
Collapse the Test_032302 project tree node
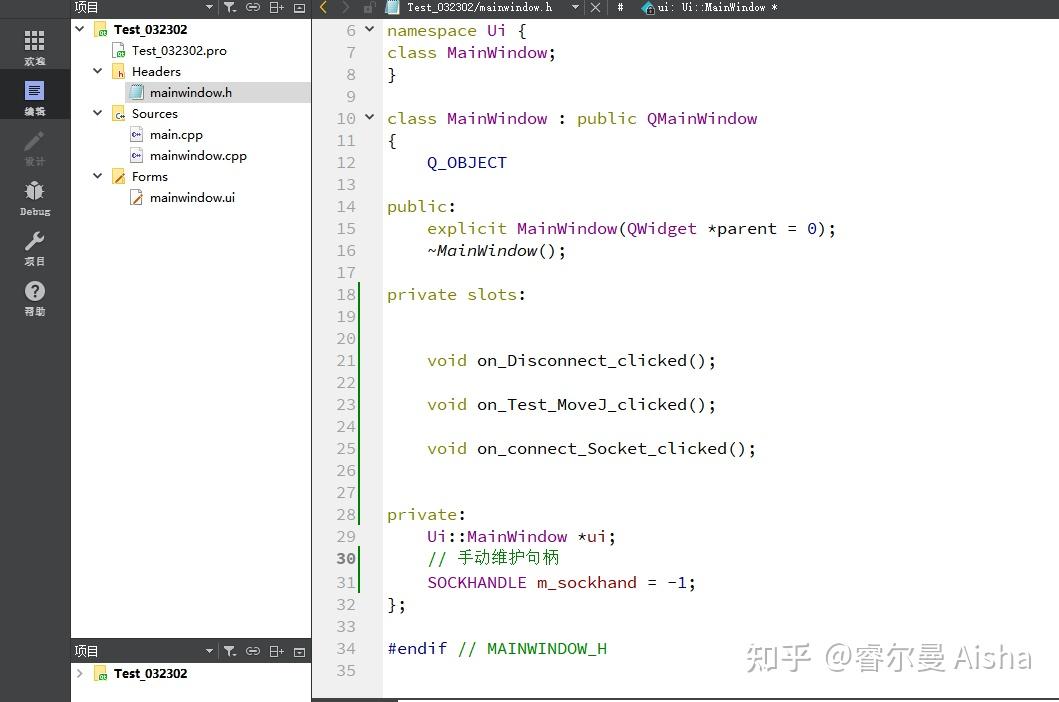[80, 29]
